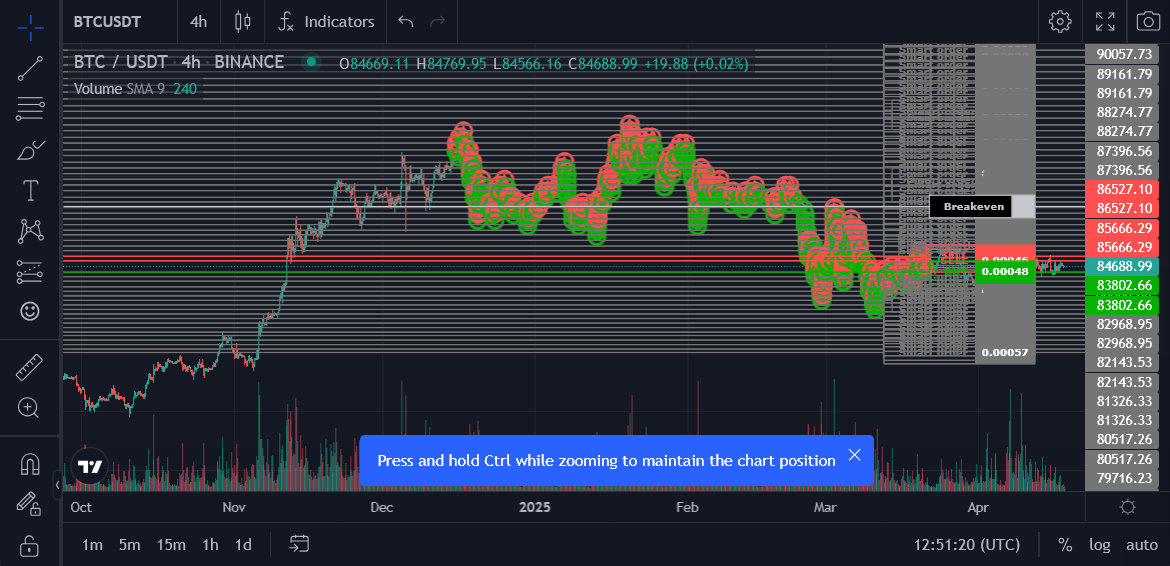Toggle lock all drawing tools
Image resolution: width=1170 pixels, height=566 pixels.
[x=30, y=545]
